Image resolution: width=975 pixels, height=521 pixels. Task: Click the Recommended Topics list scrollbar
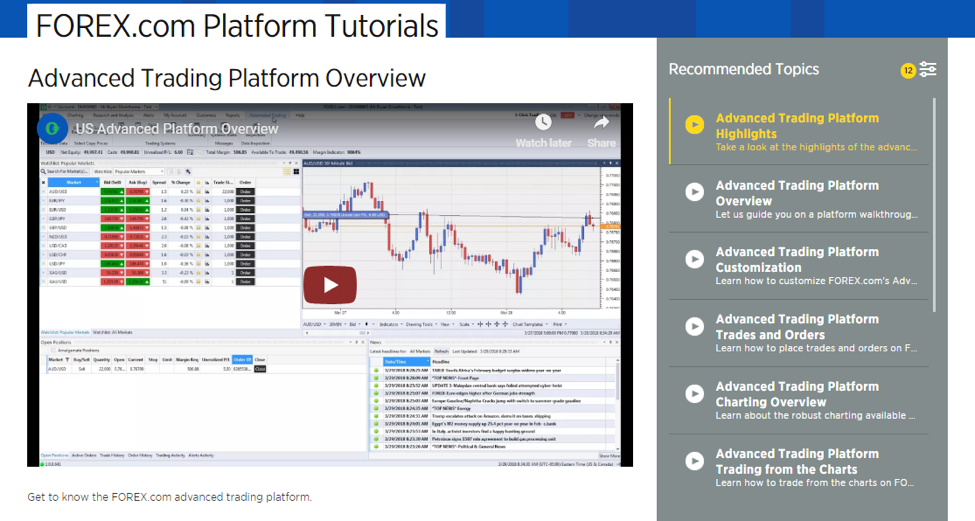934,205
